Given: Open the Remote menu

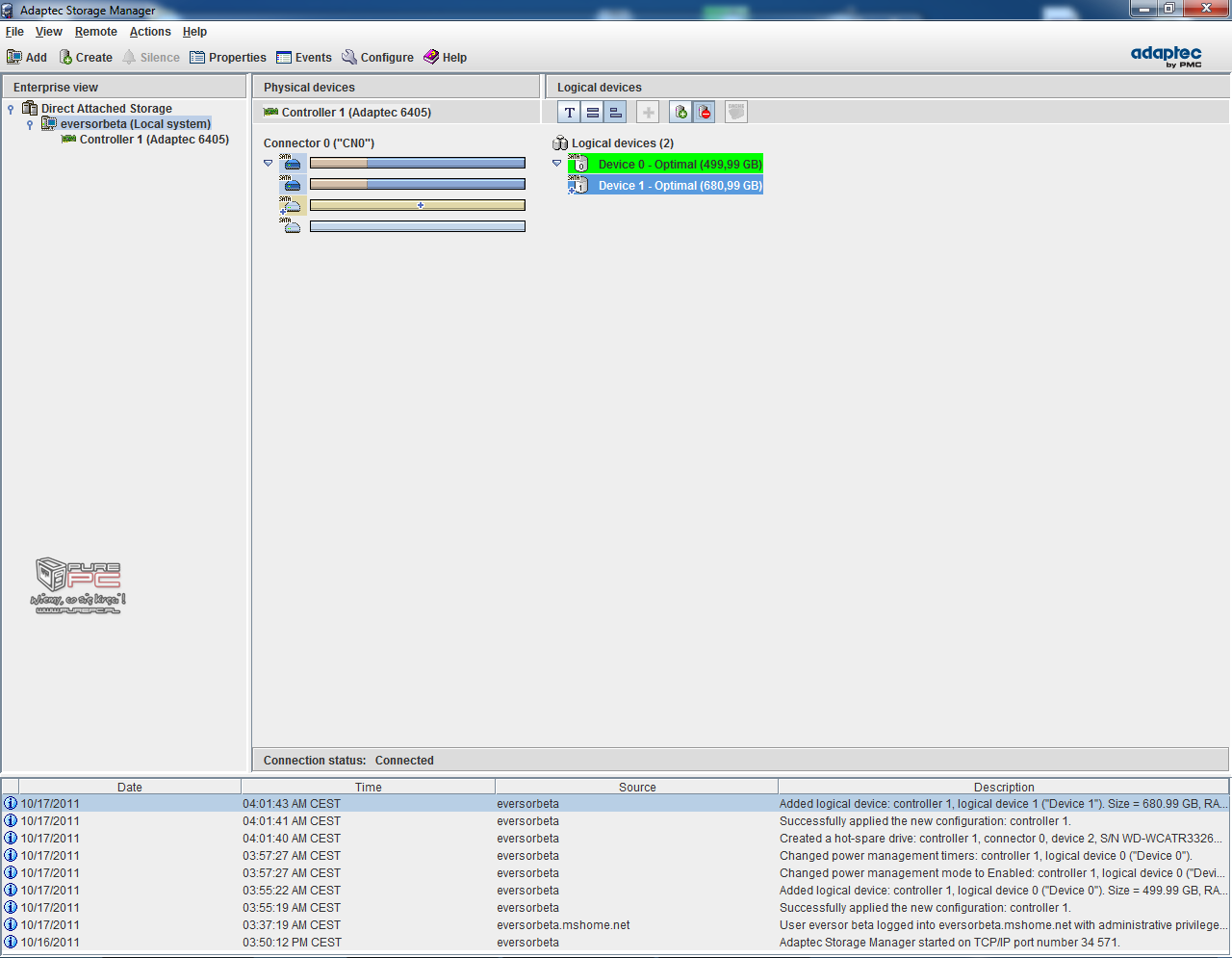Looking at the screenshot, I should (96, 32).
